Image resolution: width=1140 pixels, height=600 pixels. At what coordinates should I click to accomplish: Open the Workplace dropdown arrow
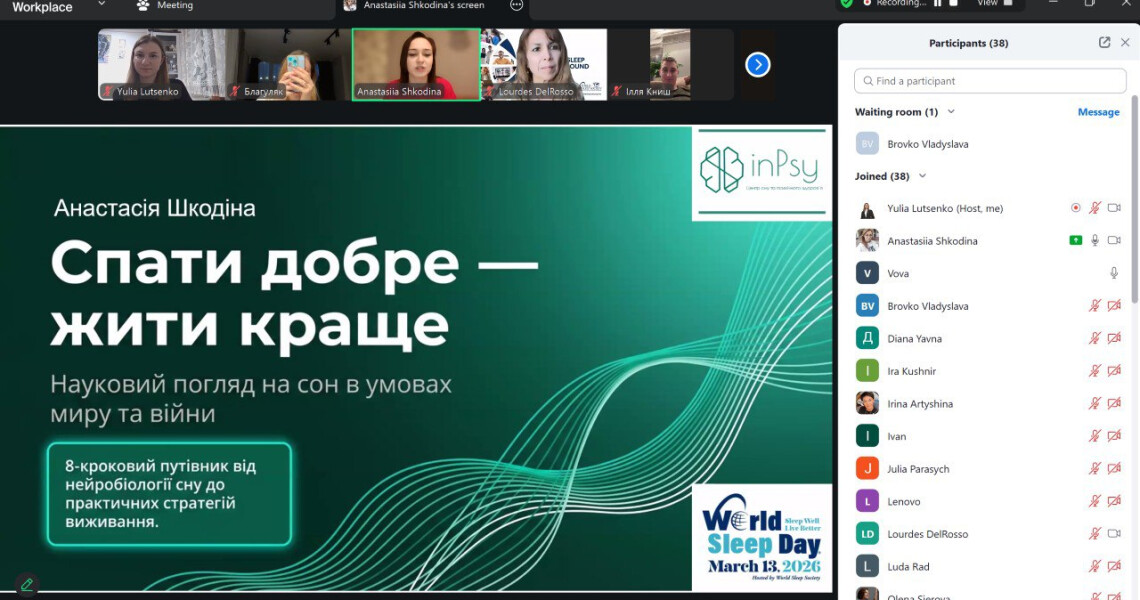tap(101, 5)
